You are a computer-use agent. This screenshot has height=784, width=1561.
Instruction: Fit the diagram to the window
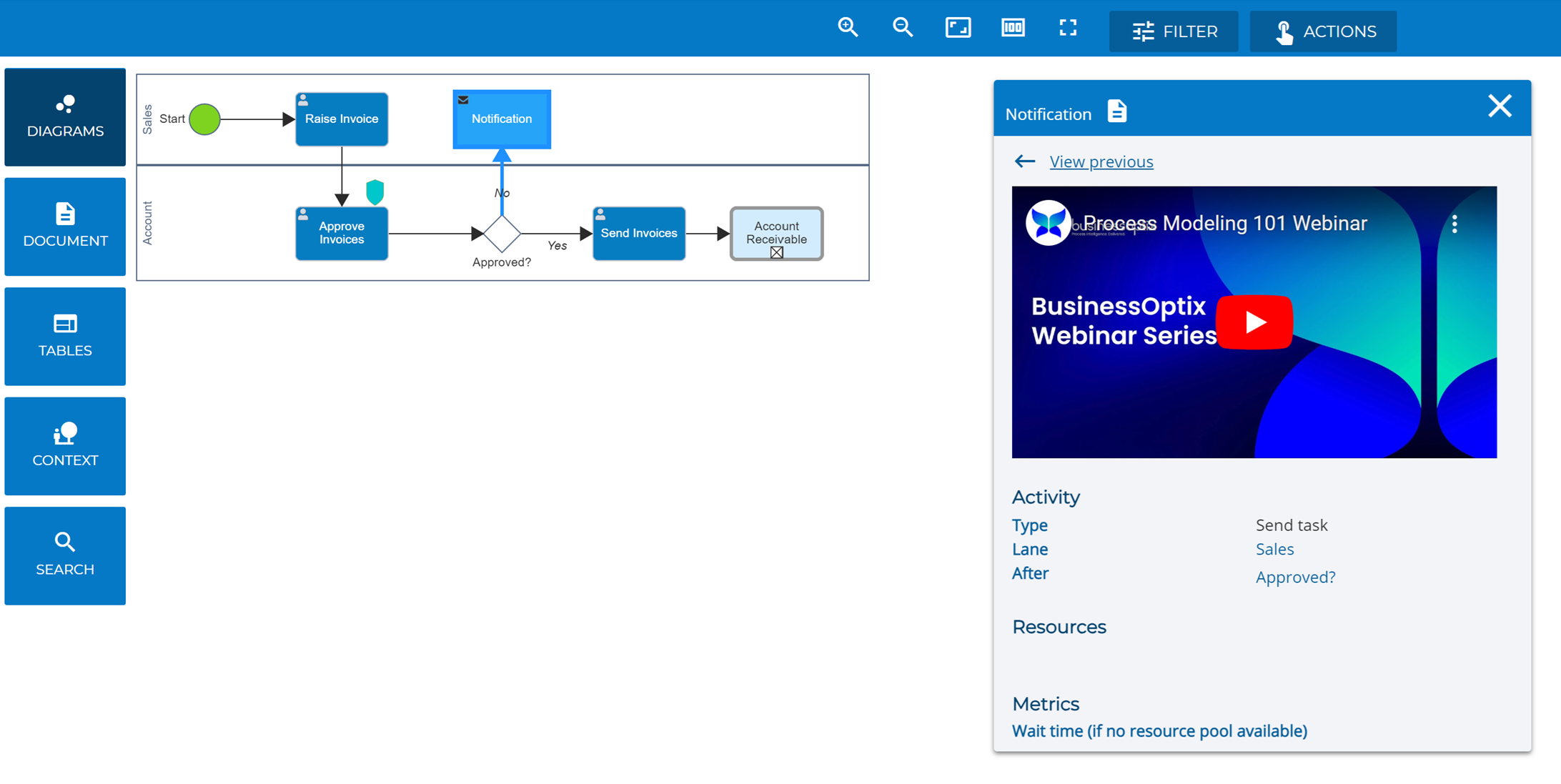[x=958, y=27]
